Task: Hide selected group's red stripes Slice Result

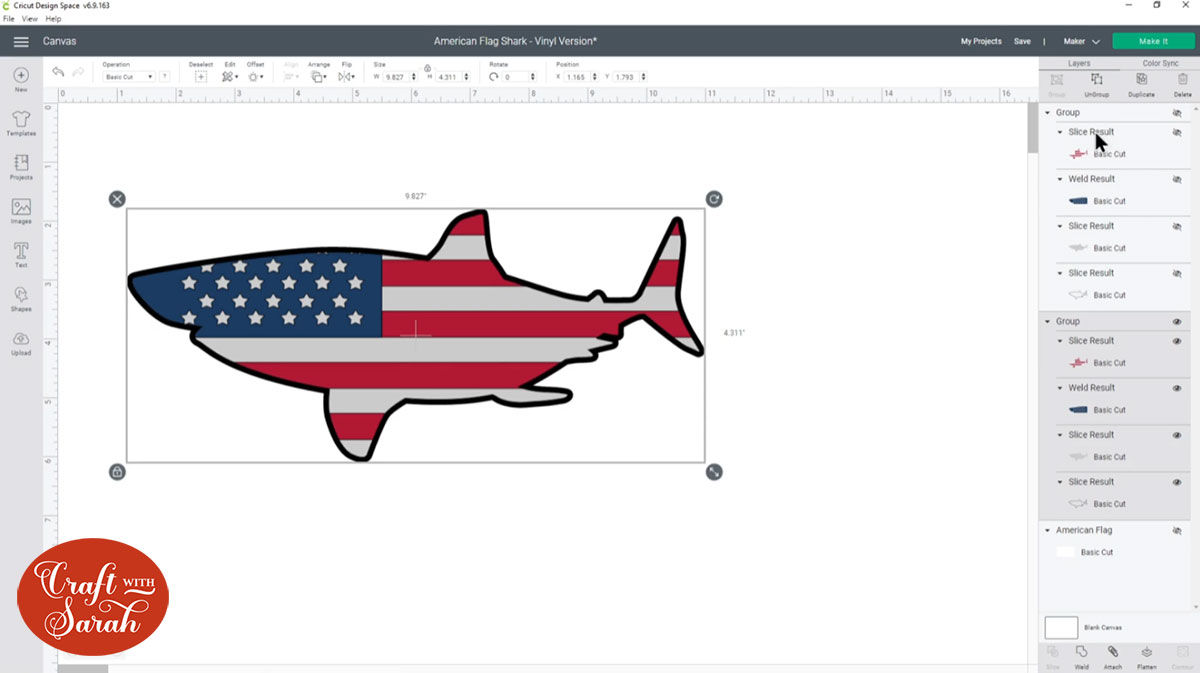Action: click(x=1177, y=341)
